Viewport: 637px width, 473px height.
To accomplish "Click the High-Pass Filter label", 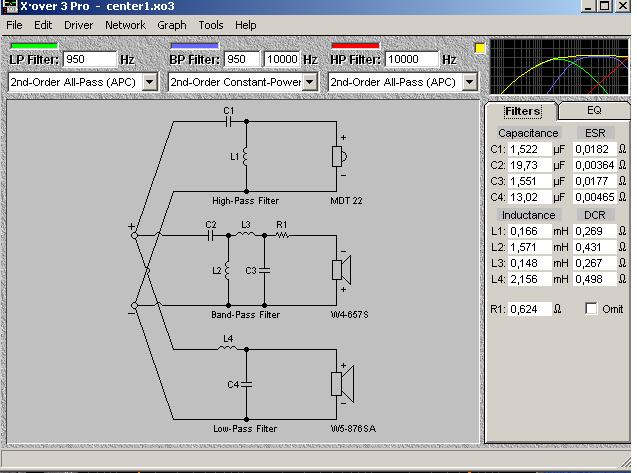I will [x=245, y=201].
